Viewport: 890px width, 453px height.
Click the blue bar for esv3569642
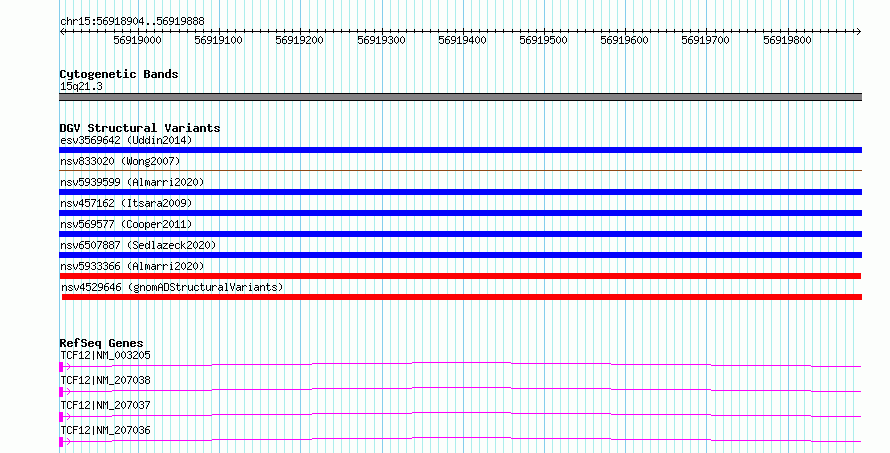click(x=460, y=150)
